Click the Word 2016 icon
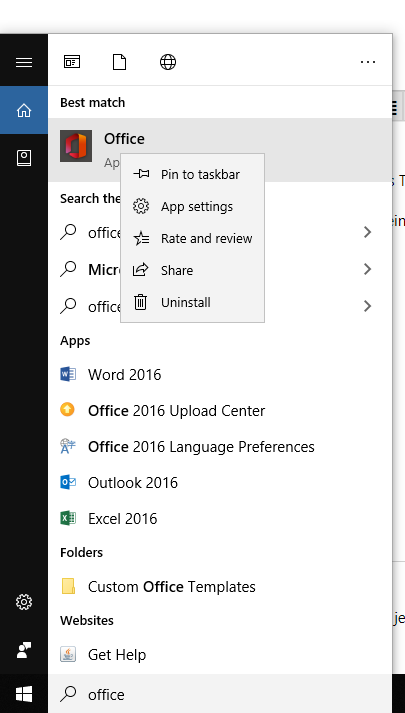This screenshot has height=713, width=405. click(68, 374)
